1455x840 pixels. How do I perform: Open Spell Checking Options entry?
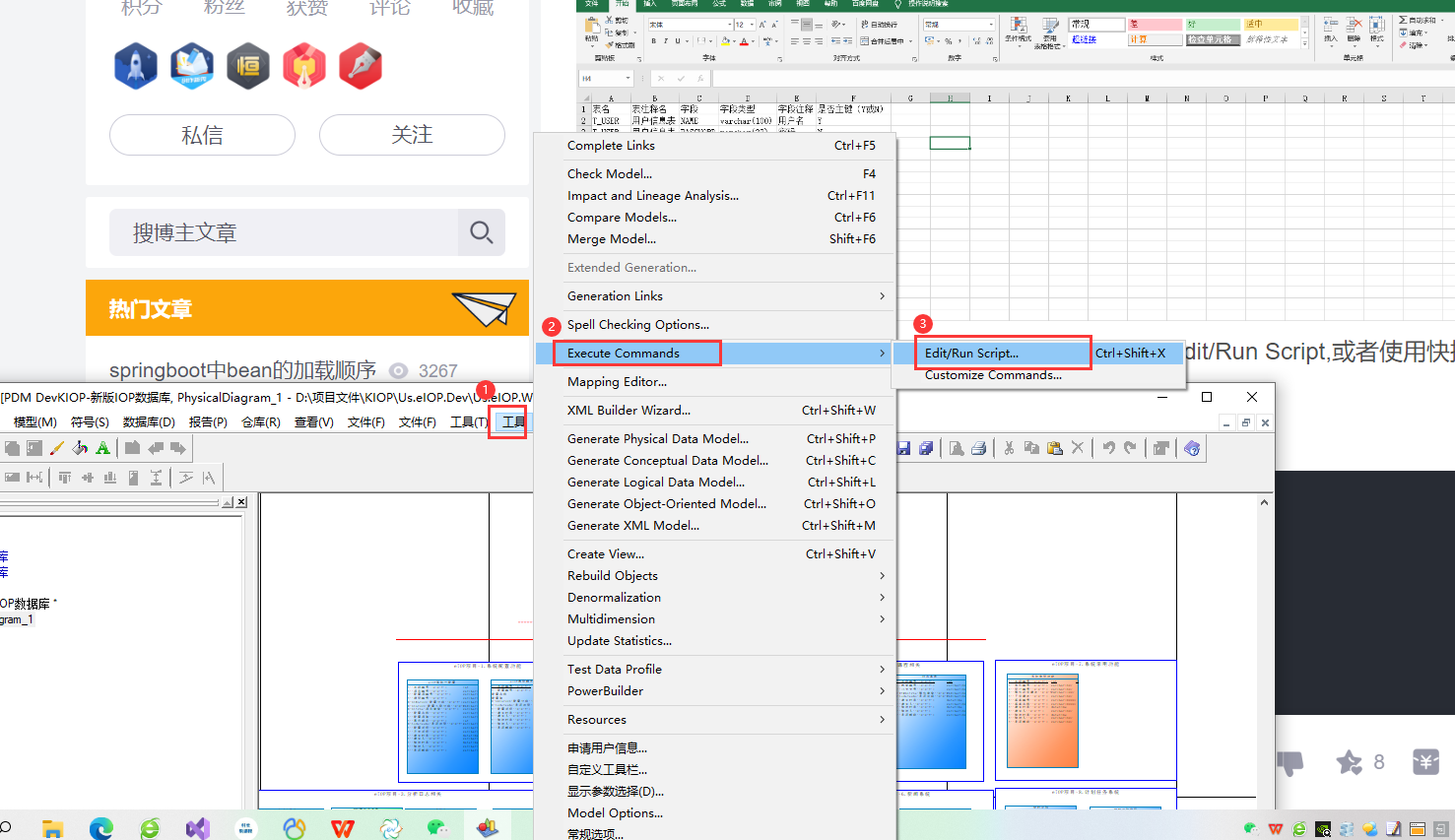(638, 324)
